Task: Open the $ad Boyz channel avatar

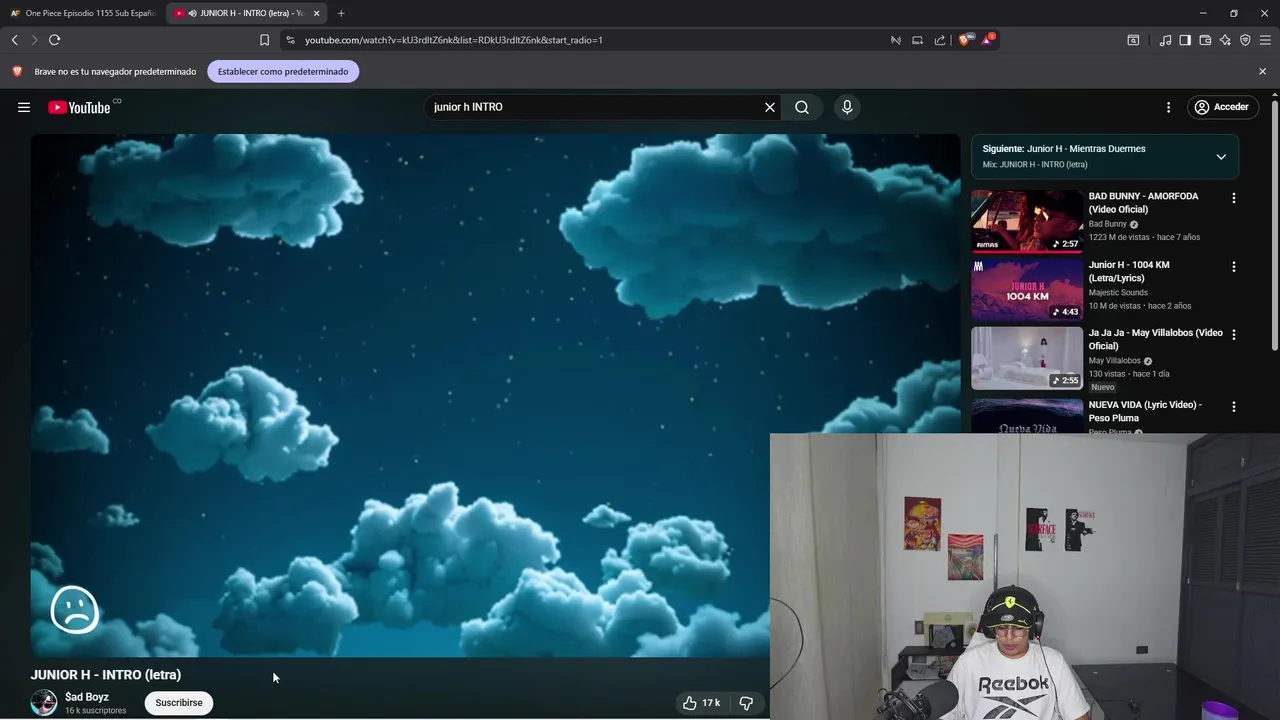Action: tap(44, 703)
